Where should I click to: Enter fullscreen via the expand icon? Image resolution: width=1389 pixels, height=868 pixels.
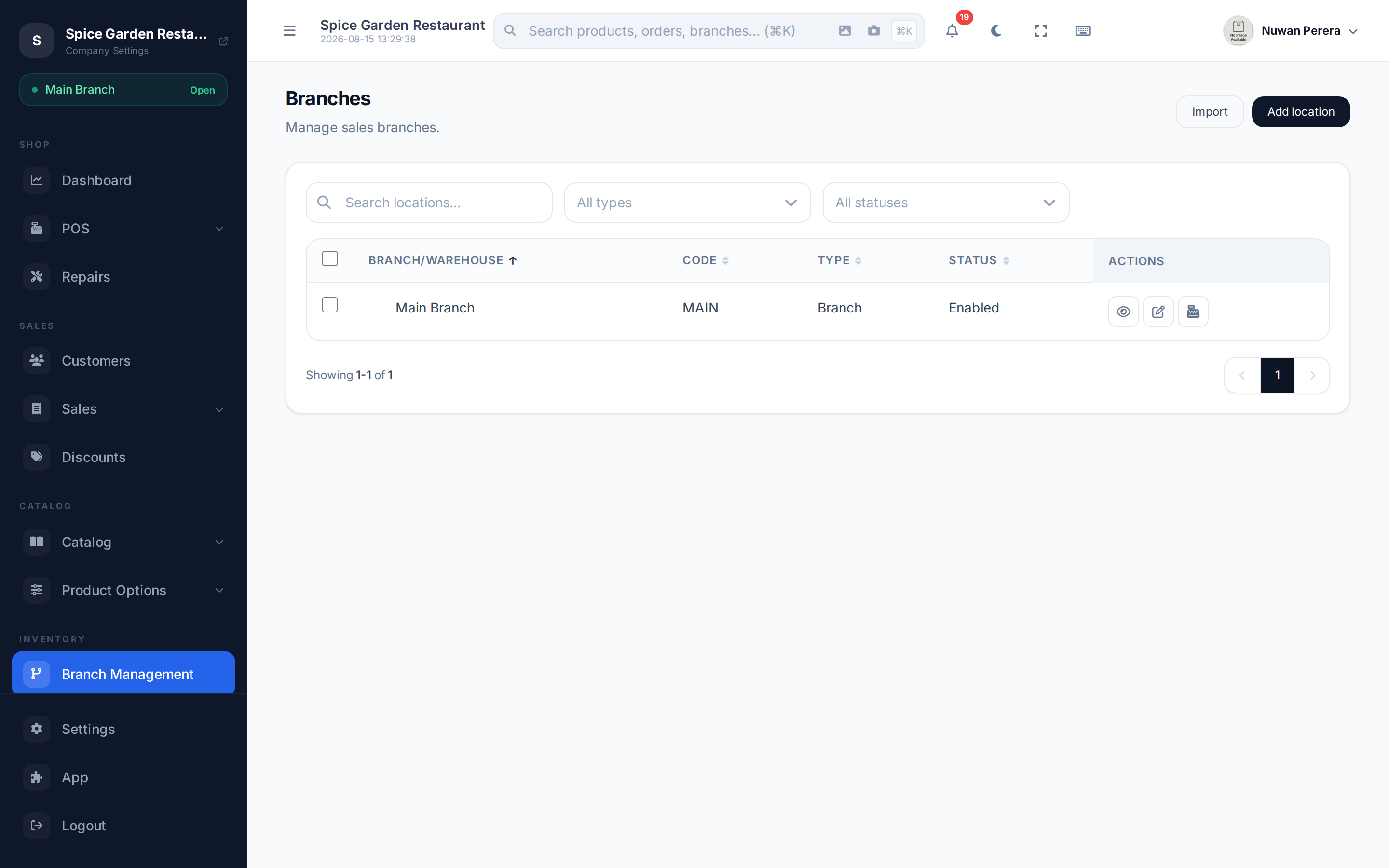coord(1041,30)
